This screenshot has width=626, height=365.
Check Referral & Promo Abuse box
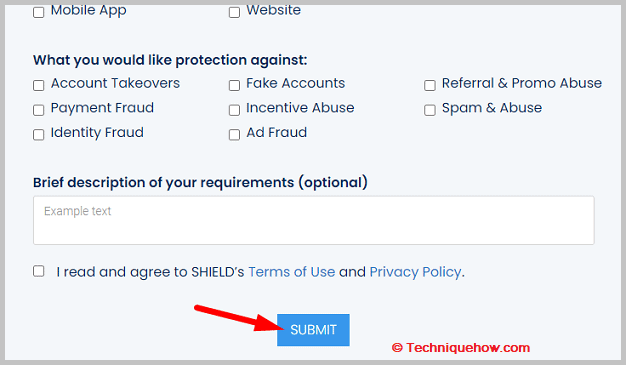point(430,85)
